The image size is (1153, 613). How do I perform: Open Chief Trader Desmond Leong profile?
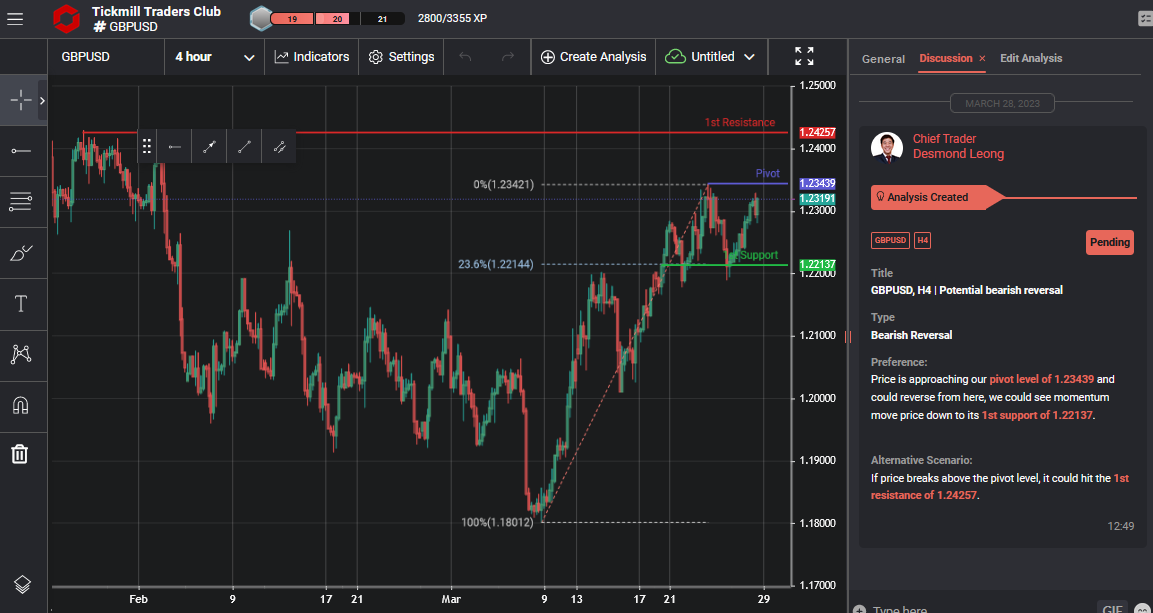click(958, 146)
